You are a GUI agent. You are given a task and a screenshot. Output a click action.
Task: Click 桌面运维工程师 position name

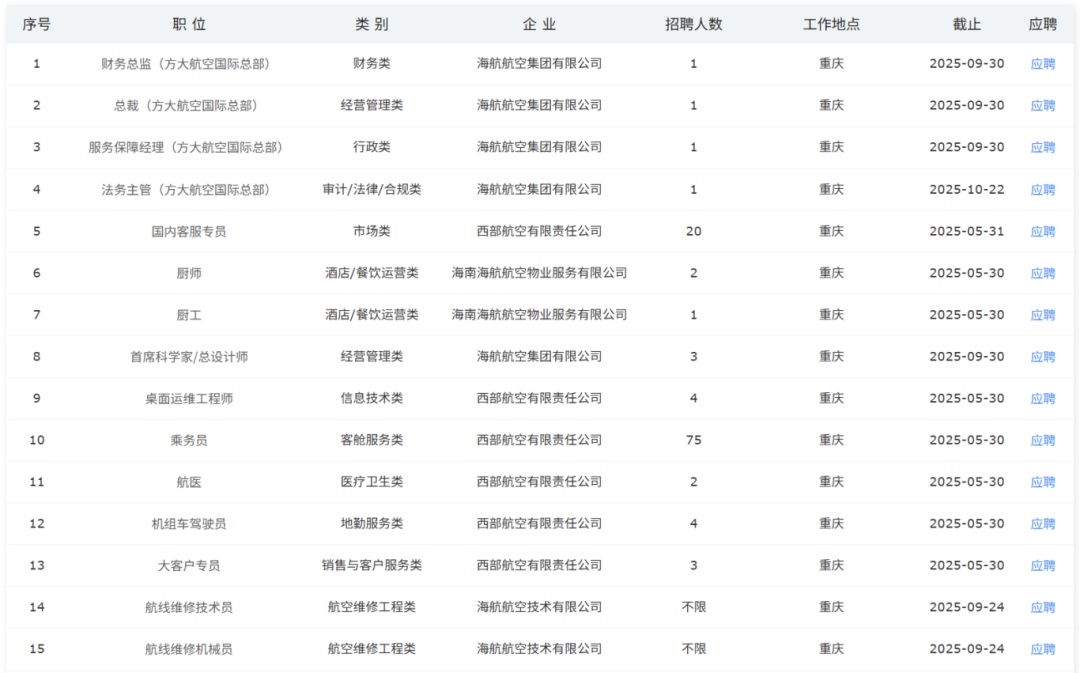[x=189, y=399]
